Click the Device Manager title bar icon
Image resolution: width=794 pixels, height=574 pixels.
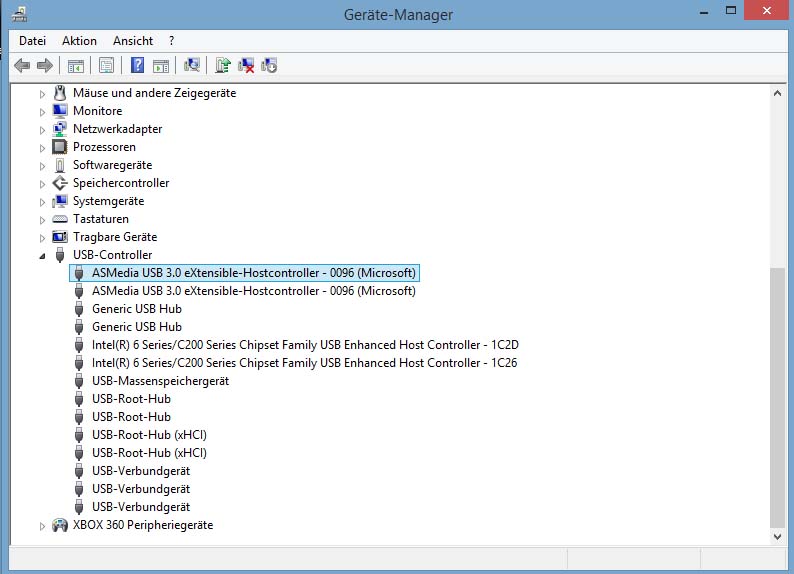coord(20,14)
